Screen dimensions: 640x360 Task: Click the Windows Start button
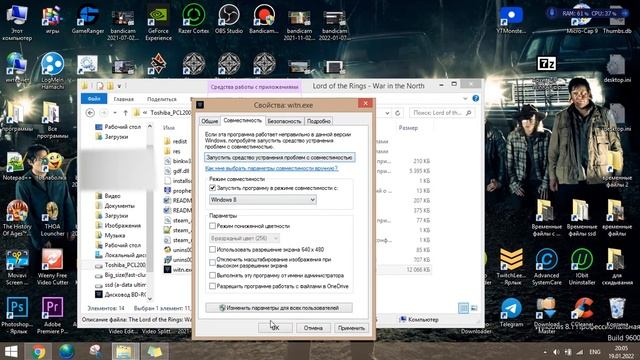(x=11, y=351)
